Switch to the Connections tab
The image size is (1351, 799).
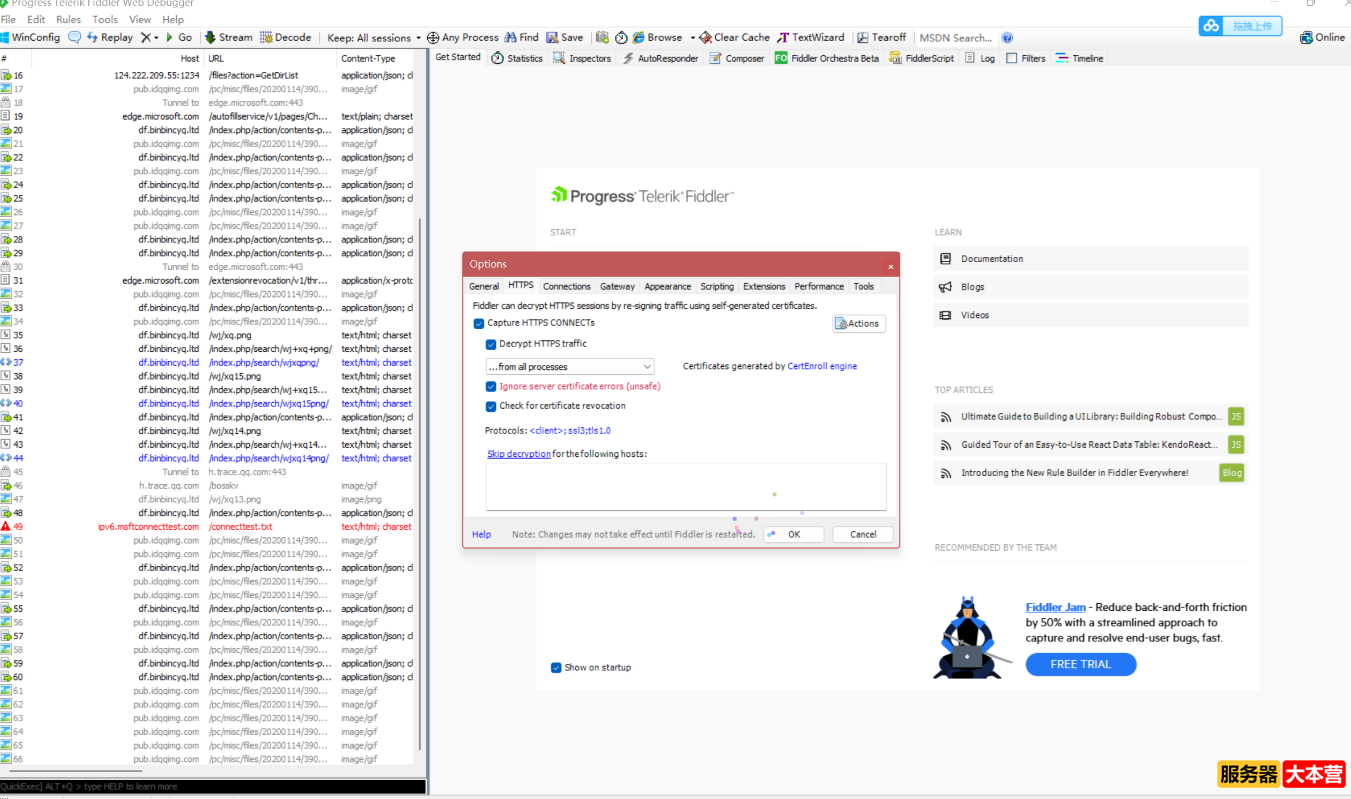[x=567, y=286]
